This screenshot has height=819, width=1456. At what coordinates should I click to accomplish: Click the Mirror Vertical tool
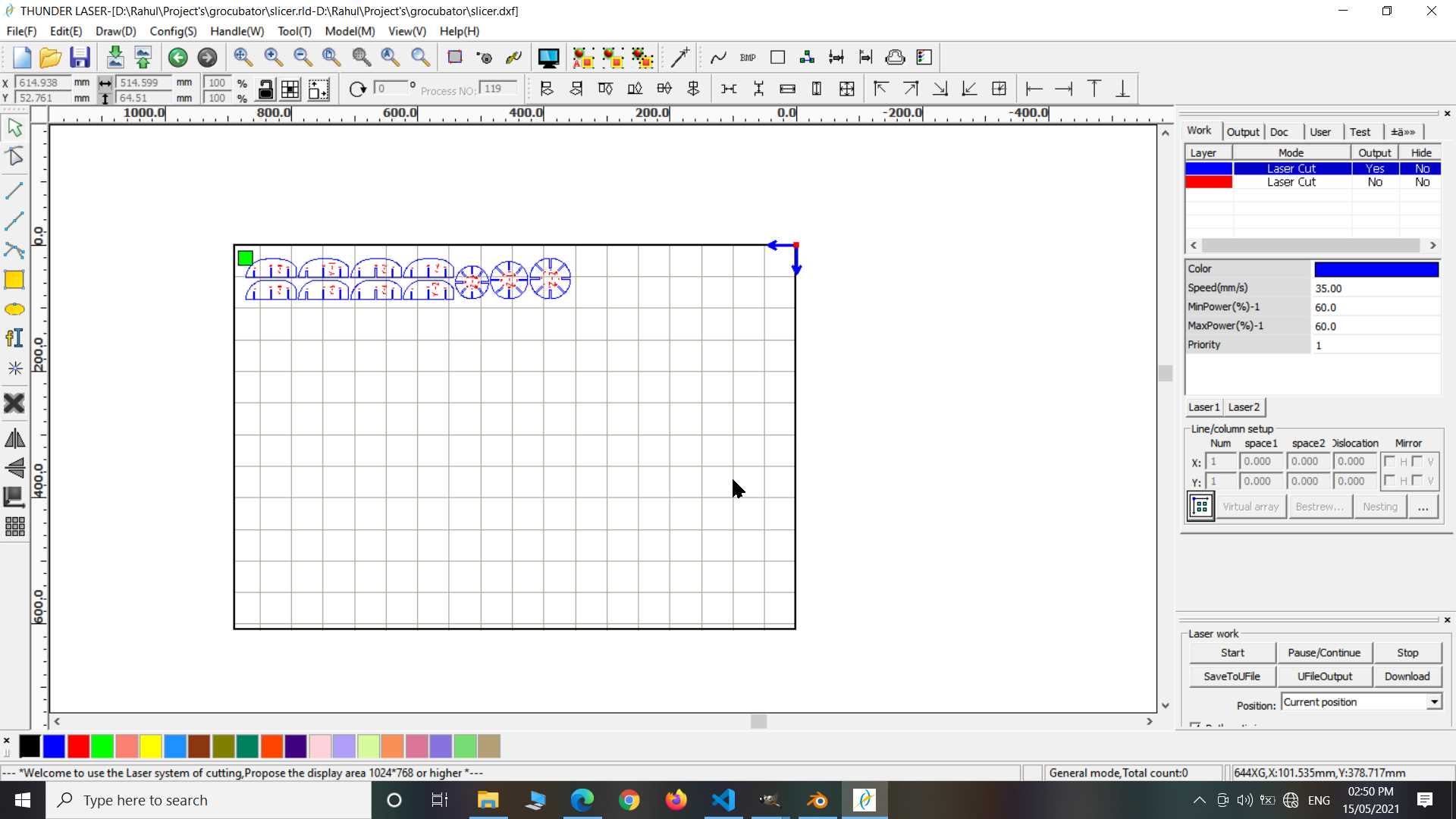pos(14,468)
